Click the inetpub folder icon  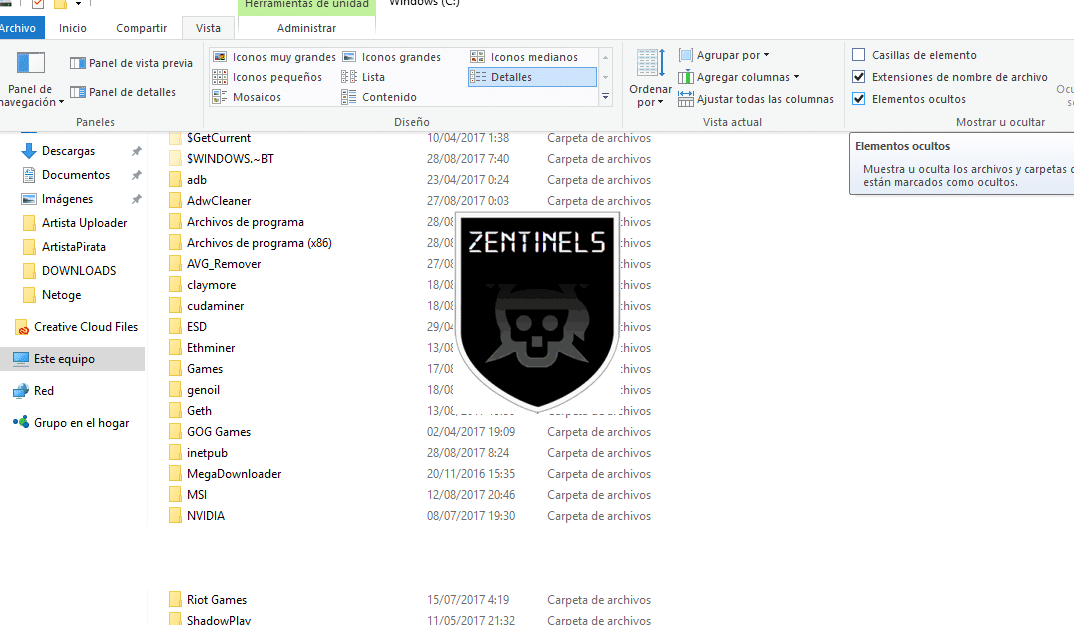175,453
